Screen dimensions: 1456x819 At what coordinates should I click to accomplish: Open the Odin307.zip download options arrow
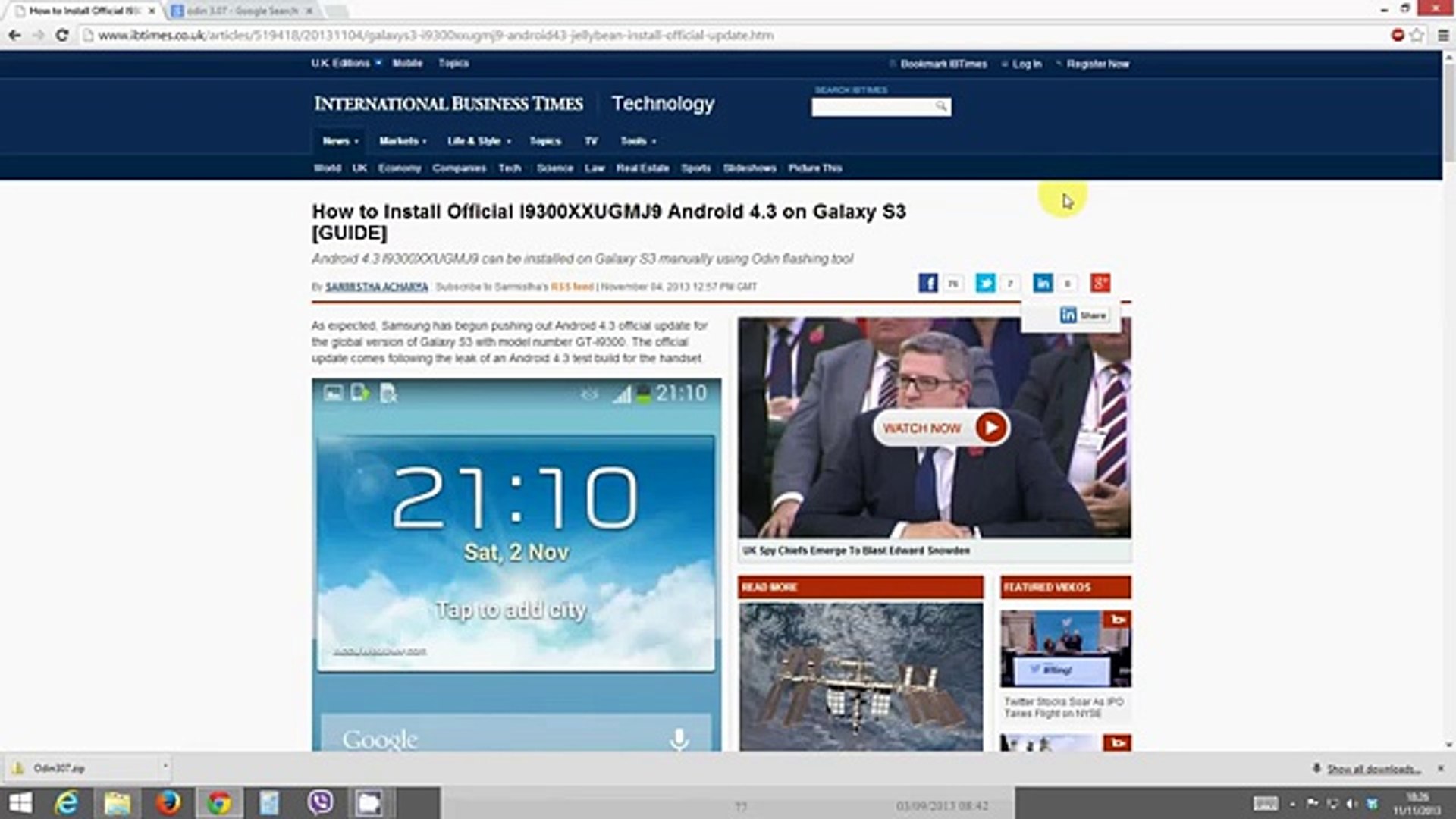[x=165, y=767]
